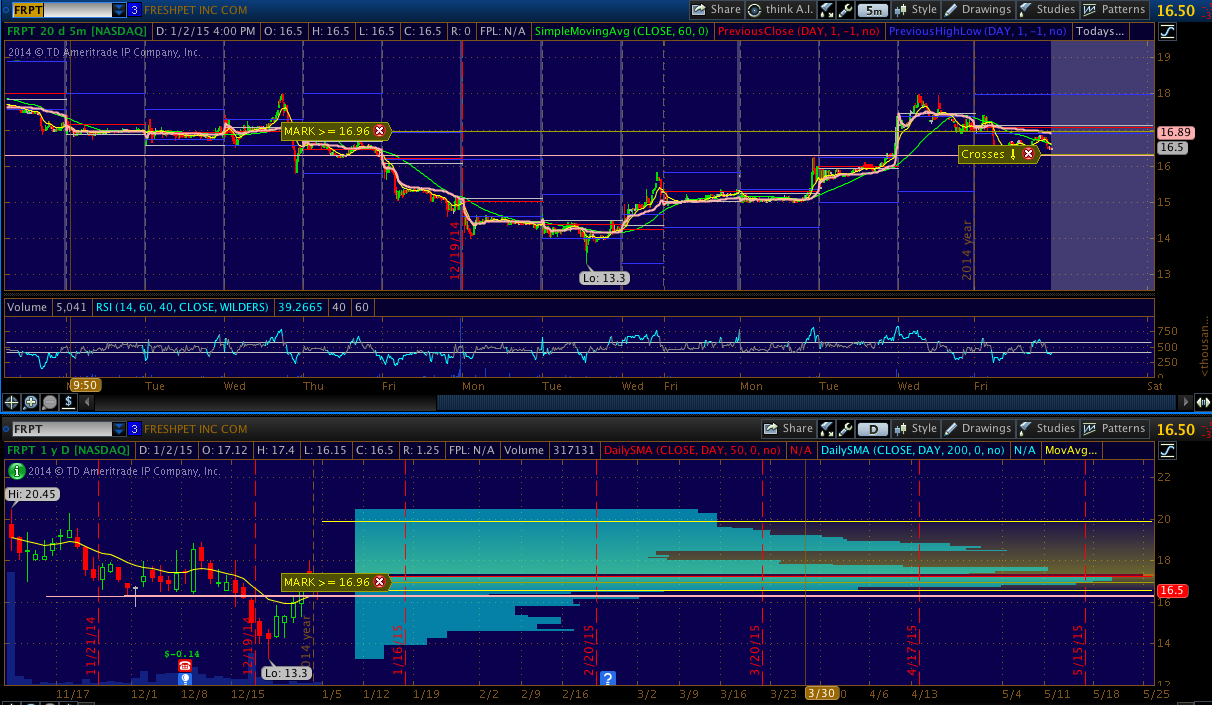Toggle the dollar sign price axis button
This screenshot has width=1212, height=705.
(x=68, y=402)
